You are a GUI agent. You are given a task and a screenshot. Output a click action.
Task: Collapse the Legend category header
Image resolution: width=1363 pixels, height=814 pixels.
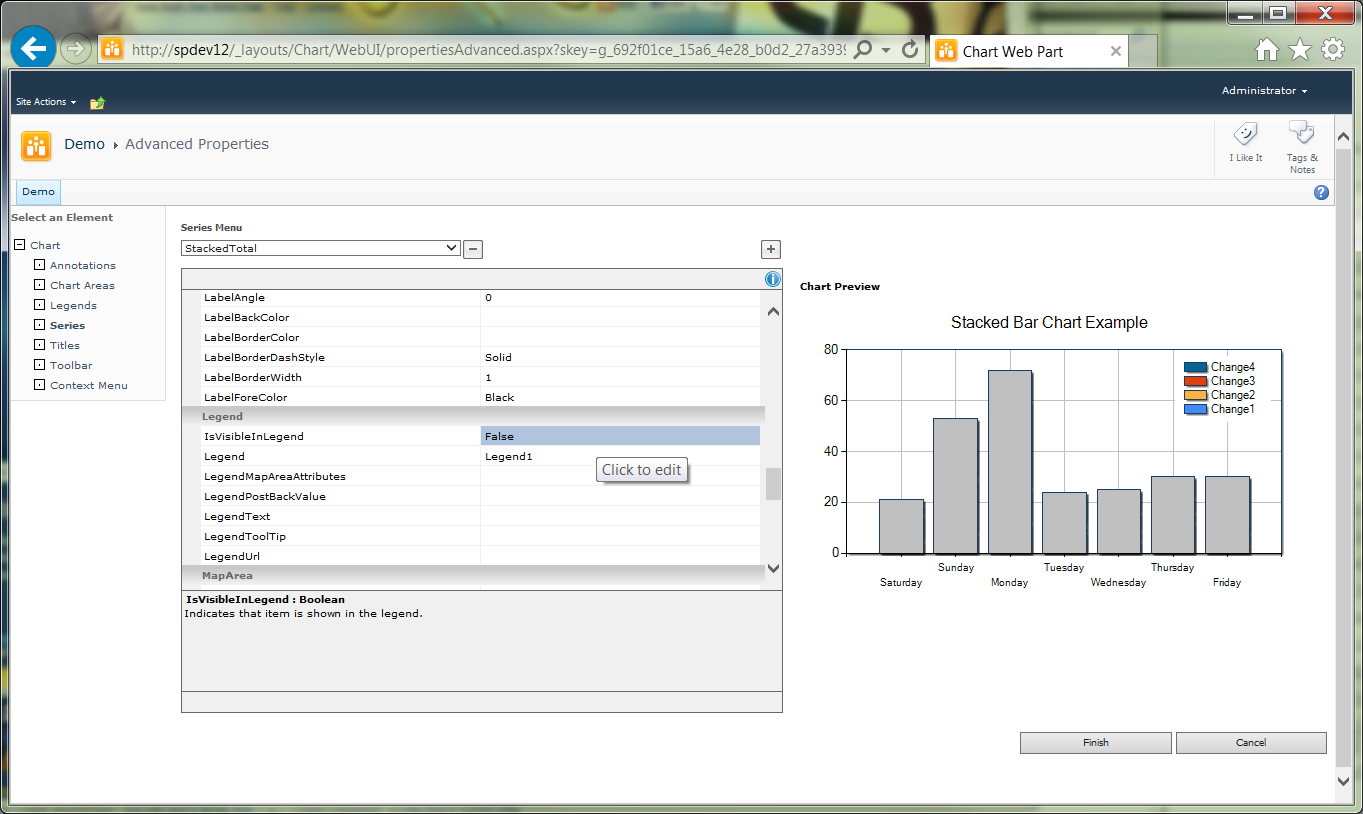coord(473,416)
